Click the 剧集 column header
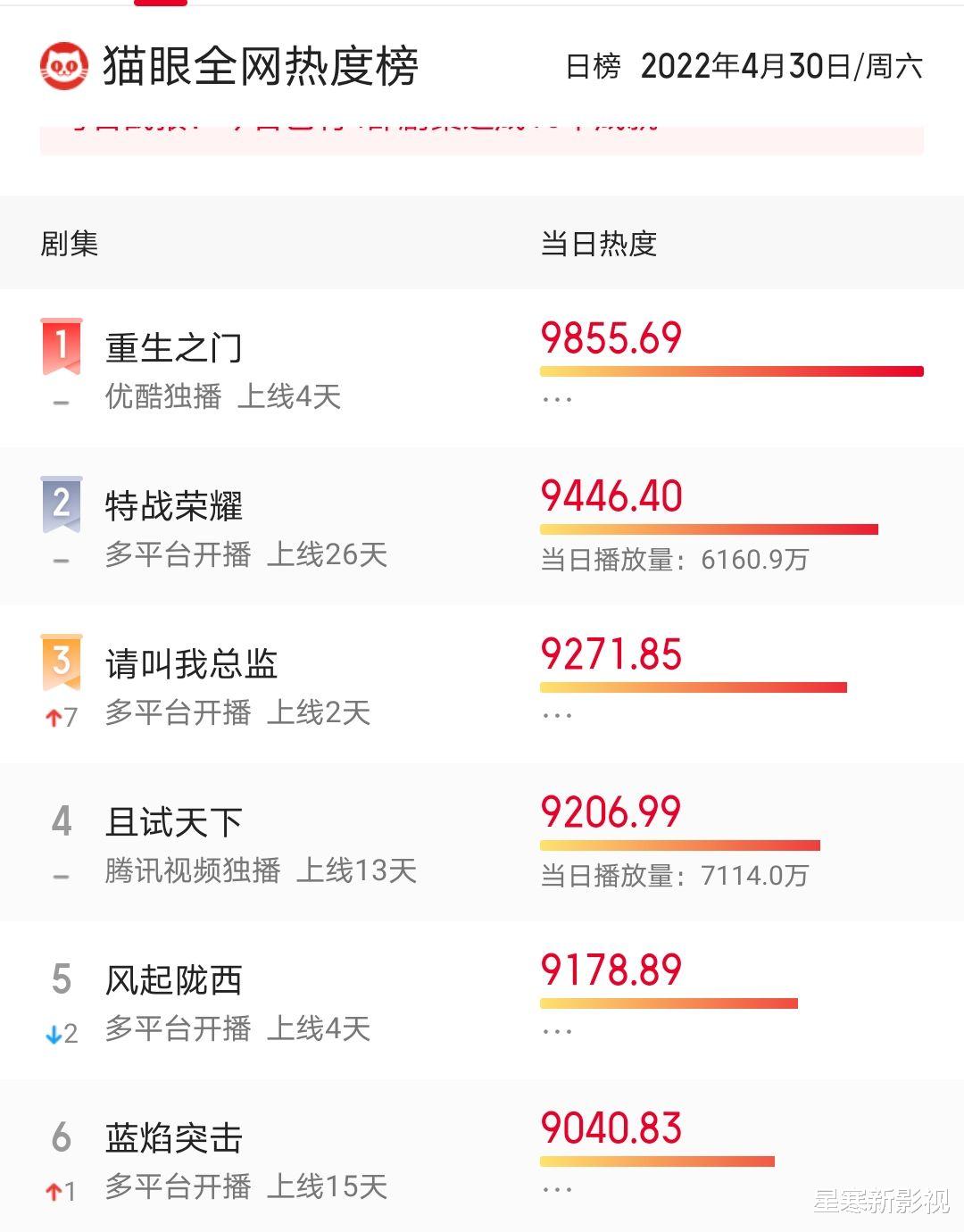The image size is (964, 1232). pos(70,244)
